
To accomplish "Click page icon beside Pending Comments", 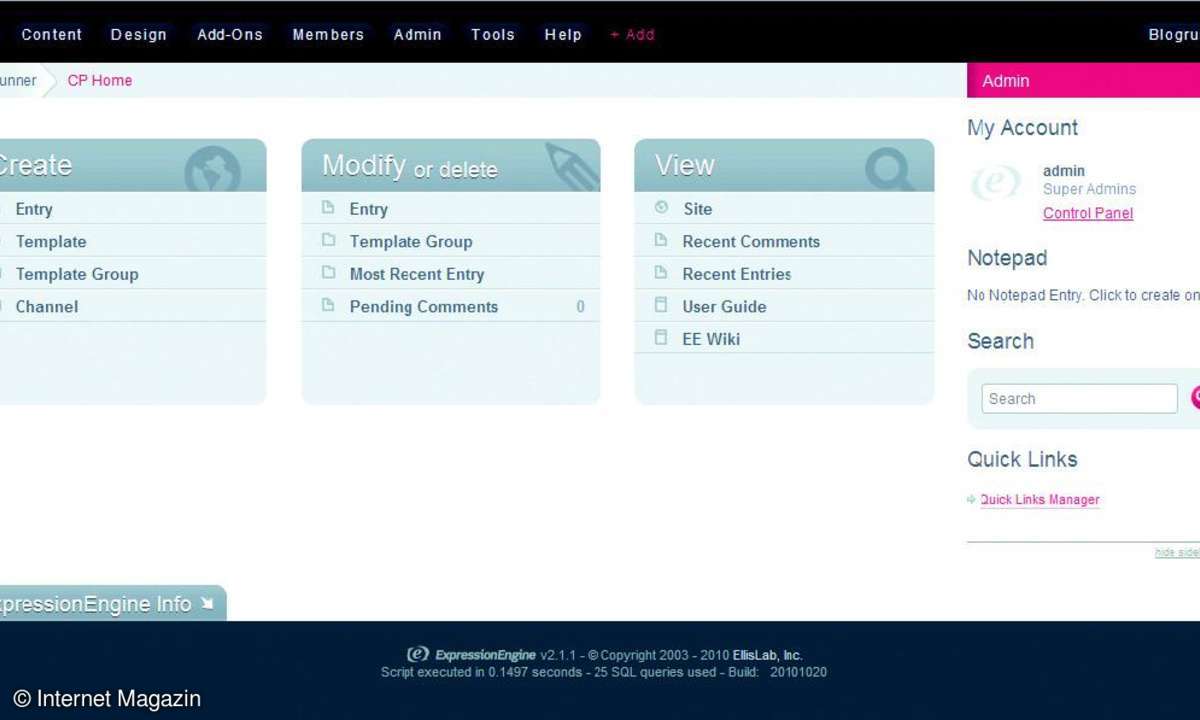I will pyautogui.click(x=328, y=305).
